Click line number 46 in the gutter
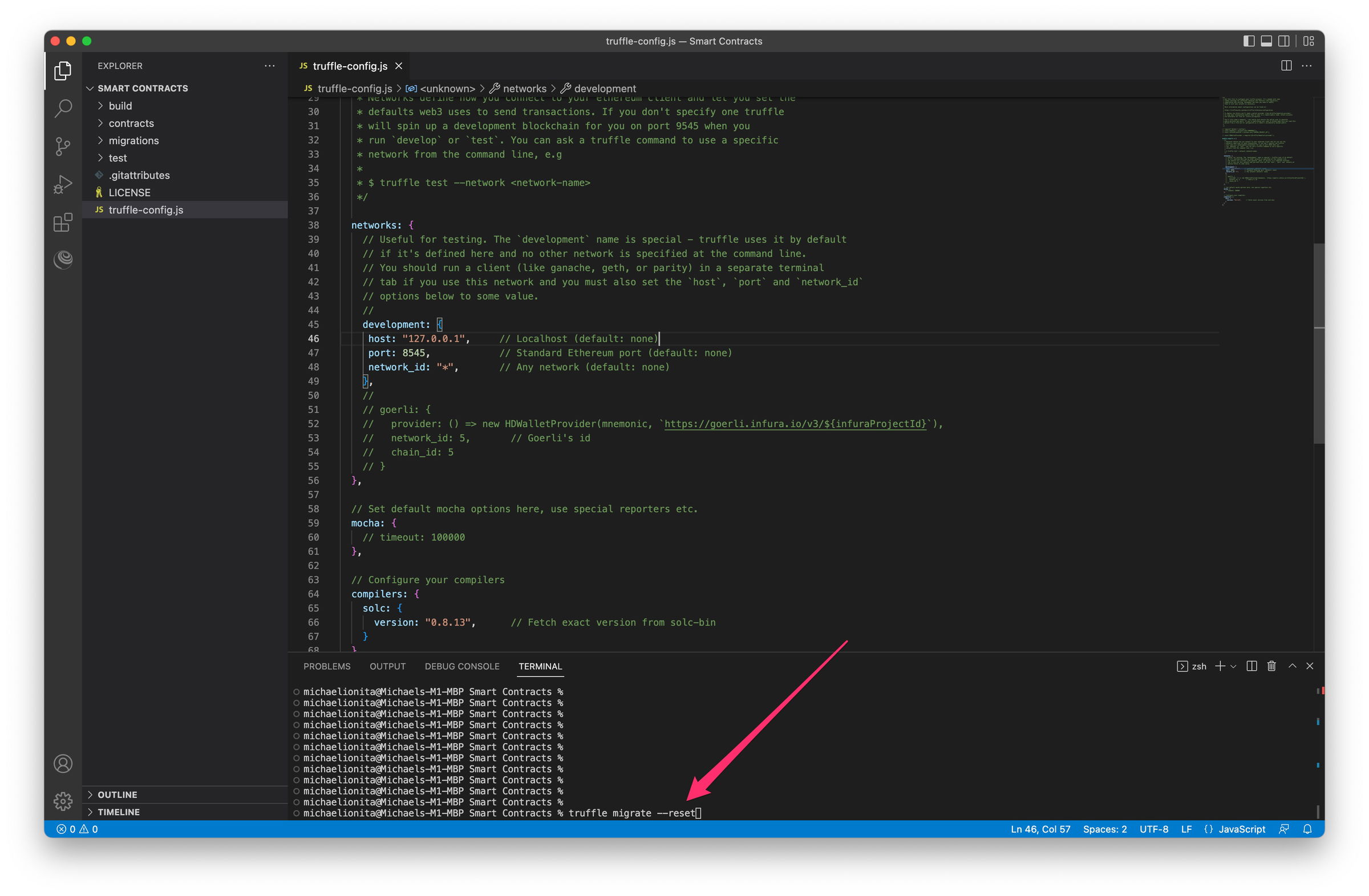The width and height of the screenshot is (1369, 896). coord(313,339)
